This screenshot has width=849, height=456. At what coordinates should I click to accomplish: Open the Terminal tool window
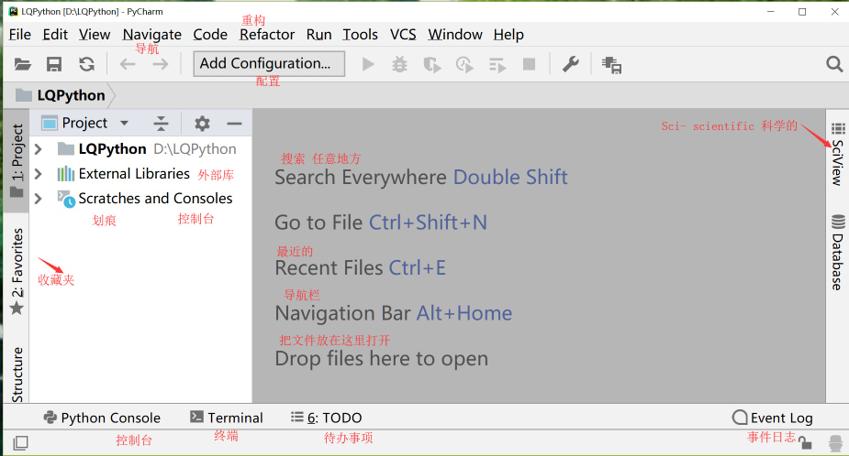(x=226, y=418)
